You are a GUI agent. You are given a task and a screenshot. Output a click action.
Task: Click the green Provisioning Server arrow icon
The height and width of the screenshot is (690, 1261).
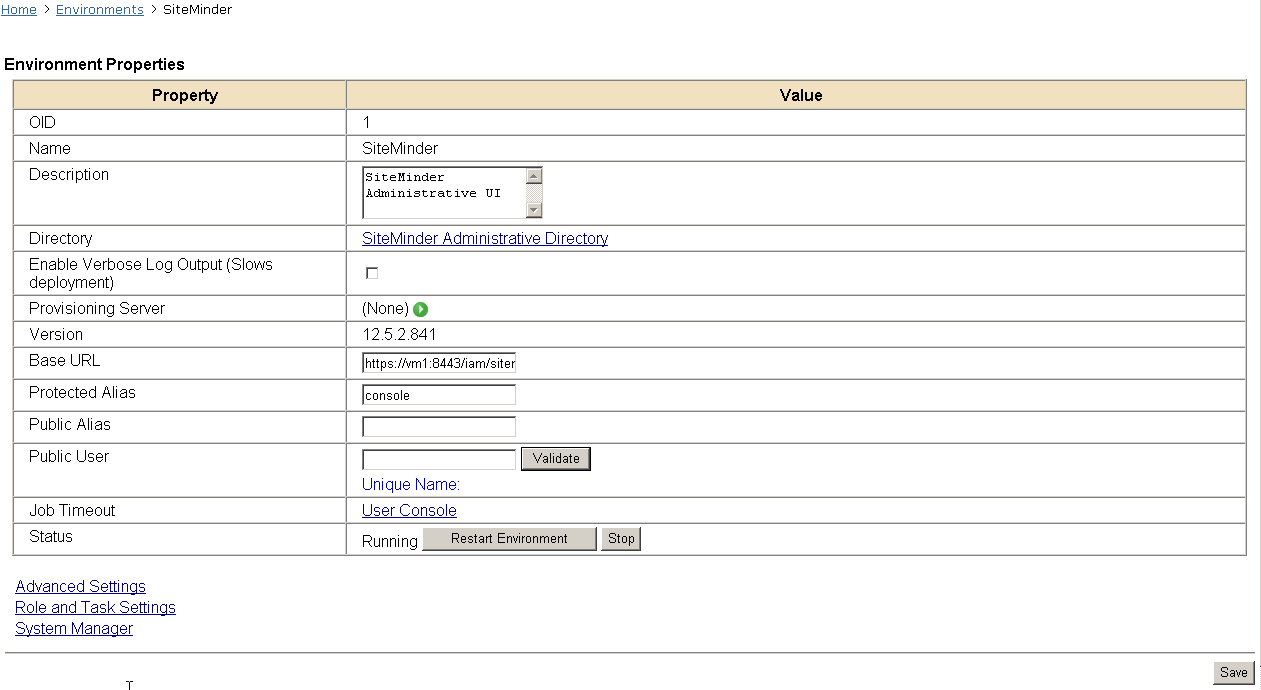point(421,309)
